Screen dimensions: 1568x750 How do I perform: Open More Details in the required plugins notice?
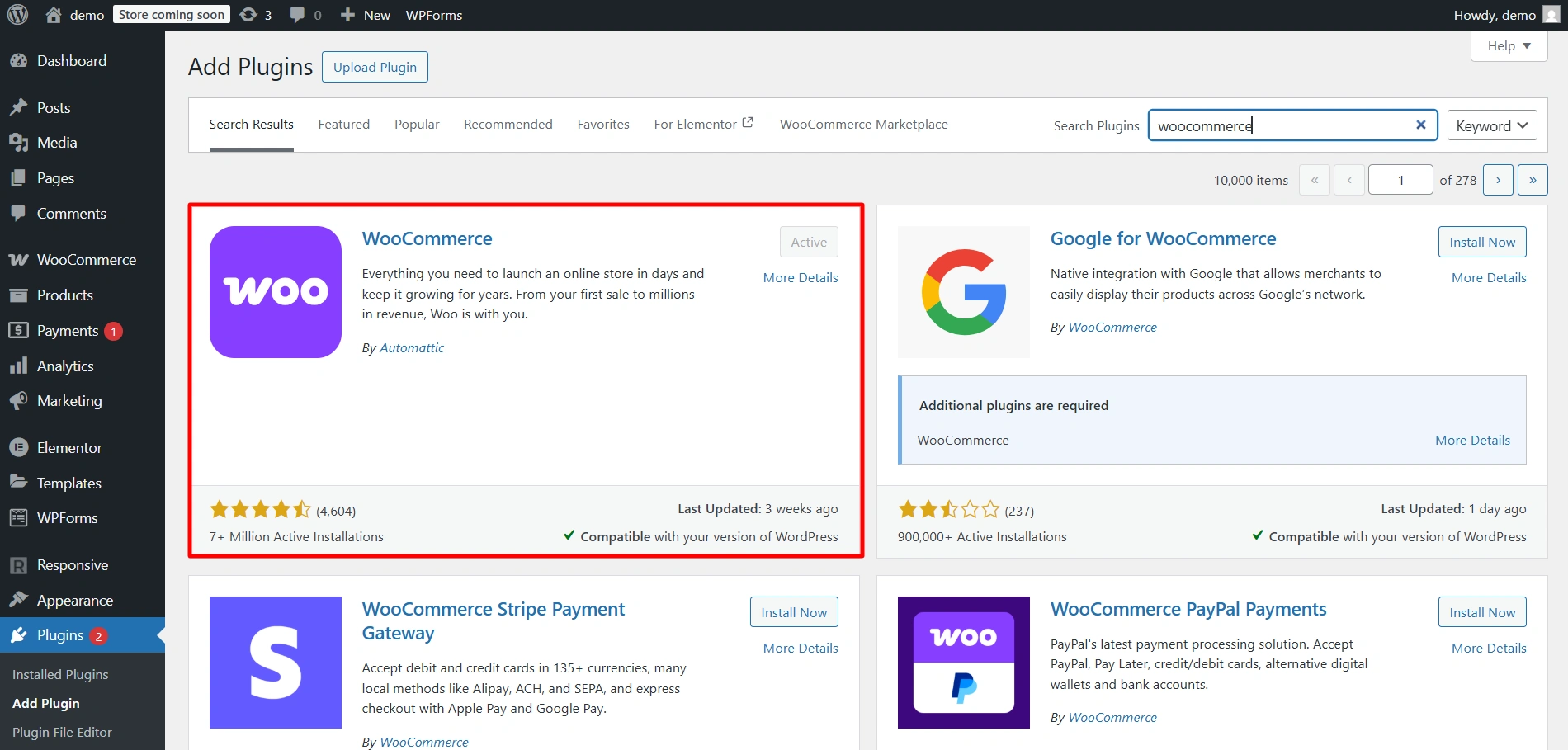1472,441
